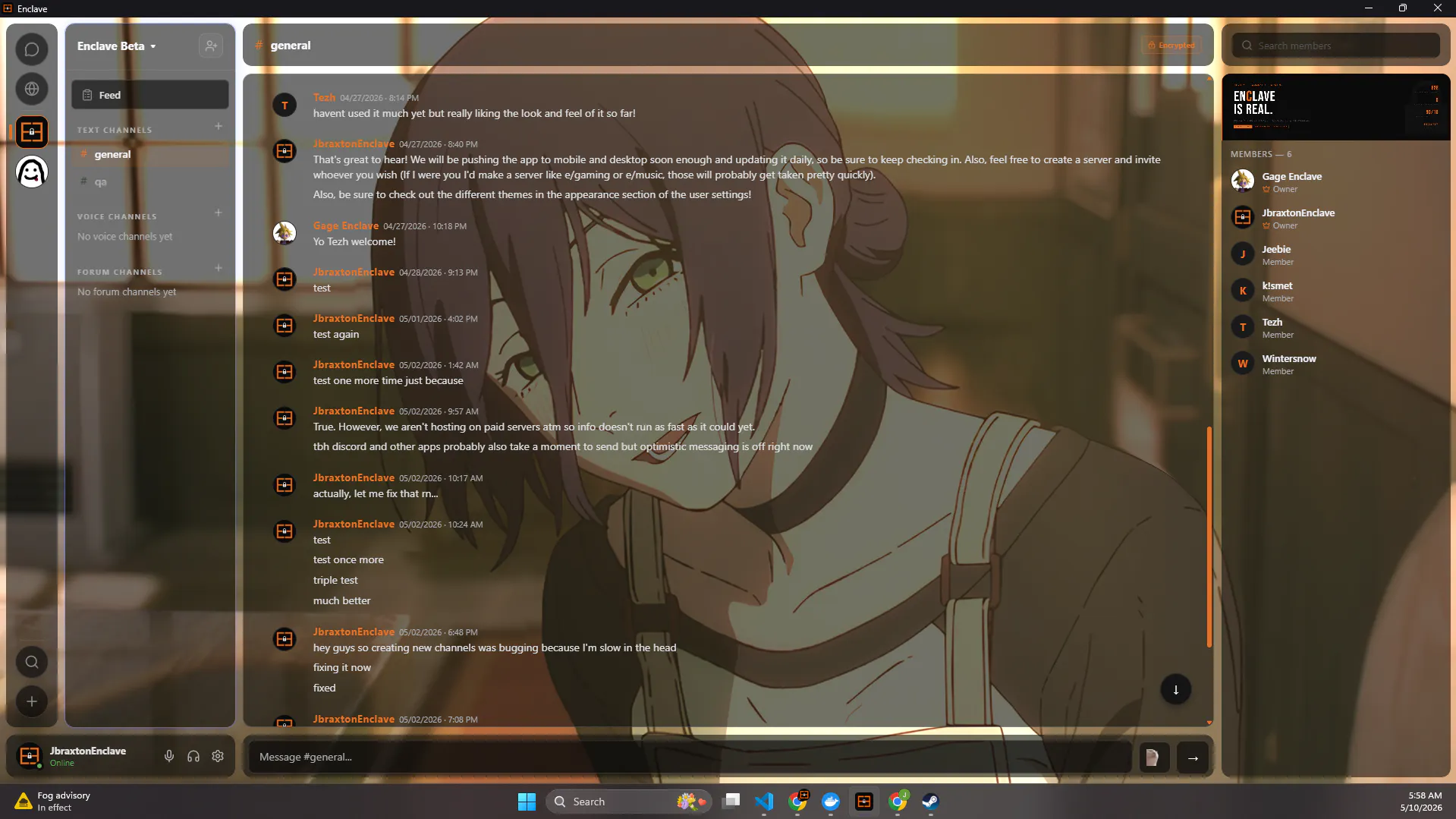The image size is (1456, 819).
Task: Open Steam from the taskbar
Action: 930,802
